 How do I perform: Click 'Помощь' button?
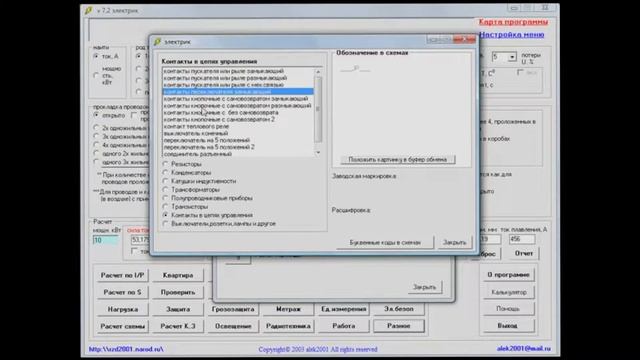click(508, 309)
